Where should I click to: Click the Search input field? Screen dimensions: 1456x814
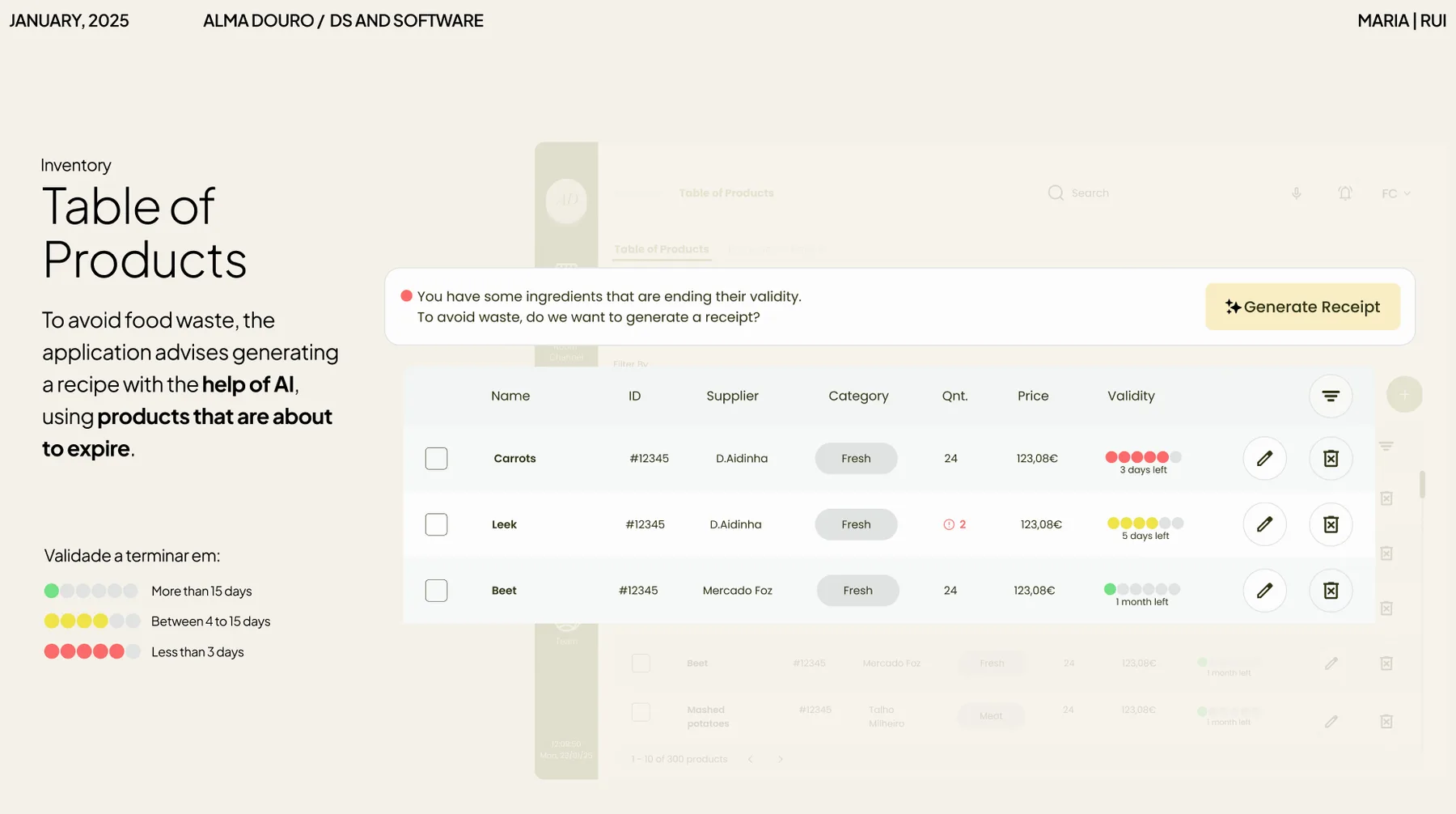(x=1149, y=193)
